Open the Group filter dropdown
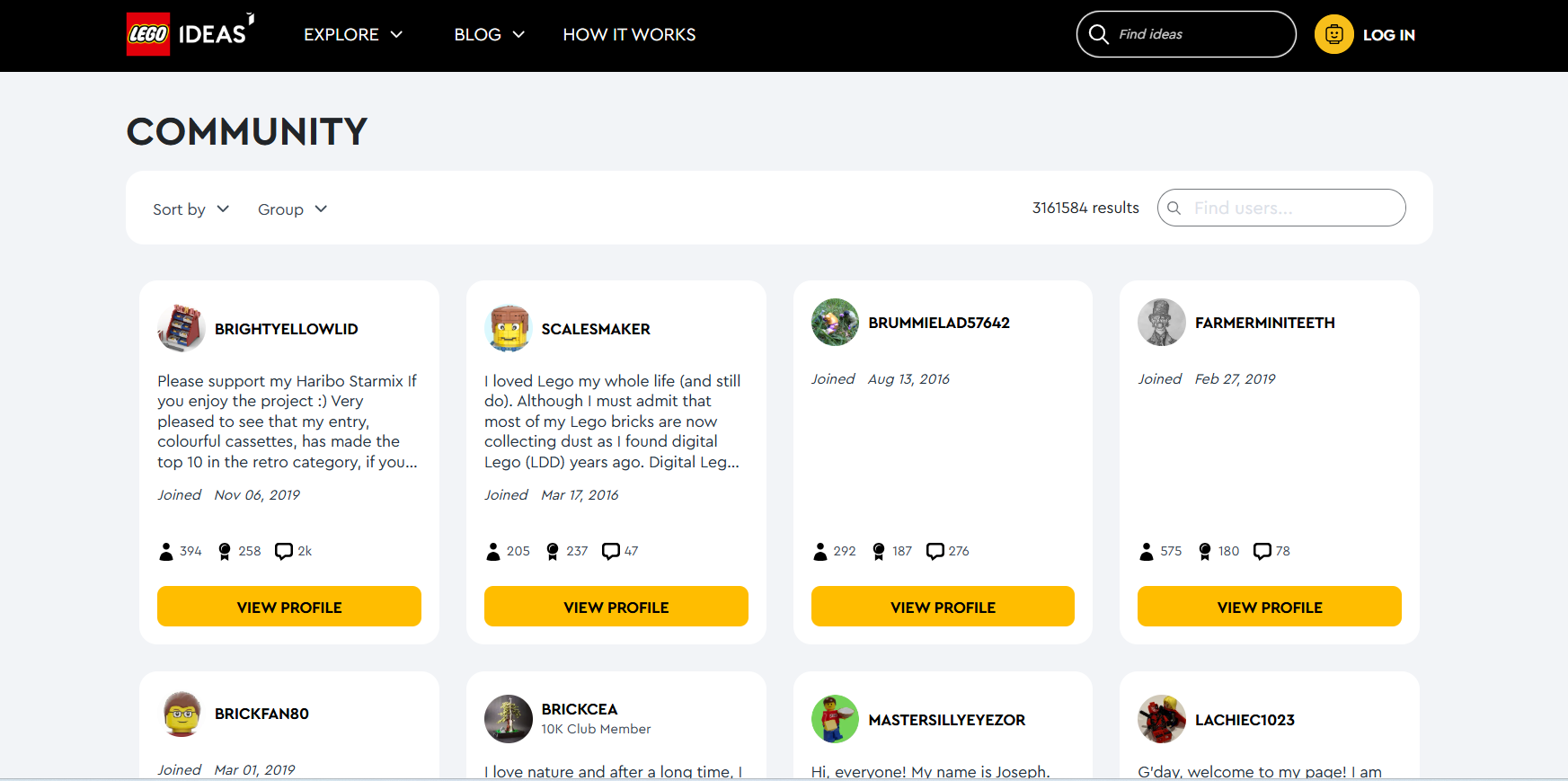This screenshot has width=1568, height=781. (x=292, y=209)
